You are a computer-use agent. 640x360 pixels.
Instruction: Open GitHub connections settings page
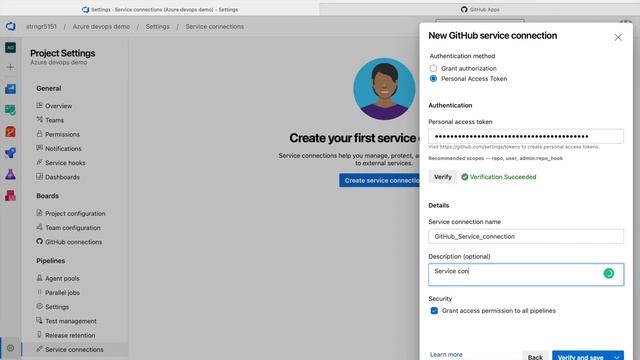coord(73,242)
